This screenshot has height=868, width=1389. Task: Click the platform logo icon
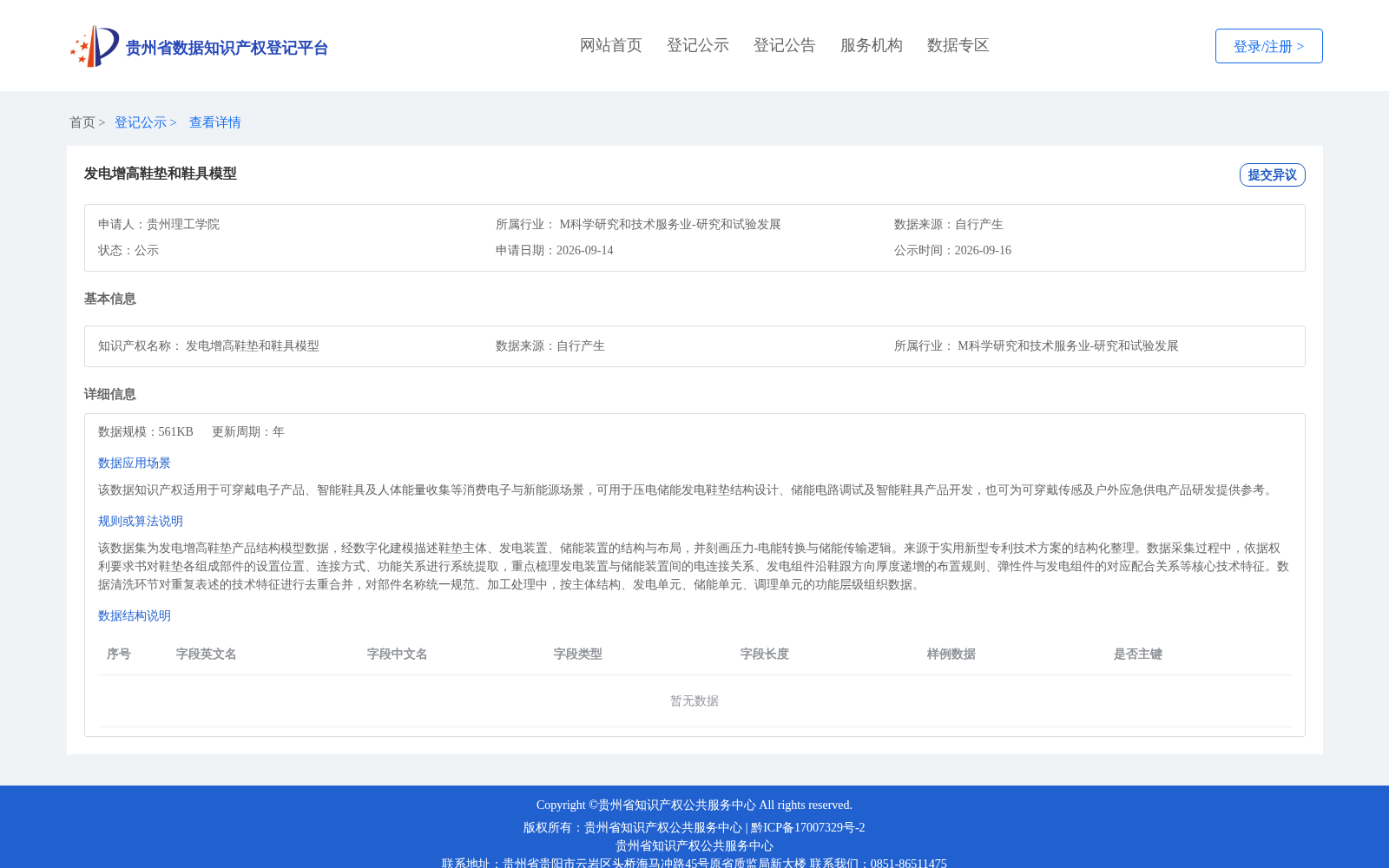click(95, 46)
